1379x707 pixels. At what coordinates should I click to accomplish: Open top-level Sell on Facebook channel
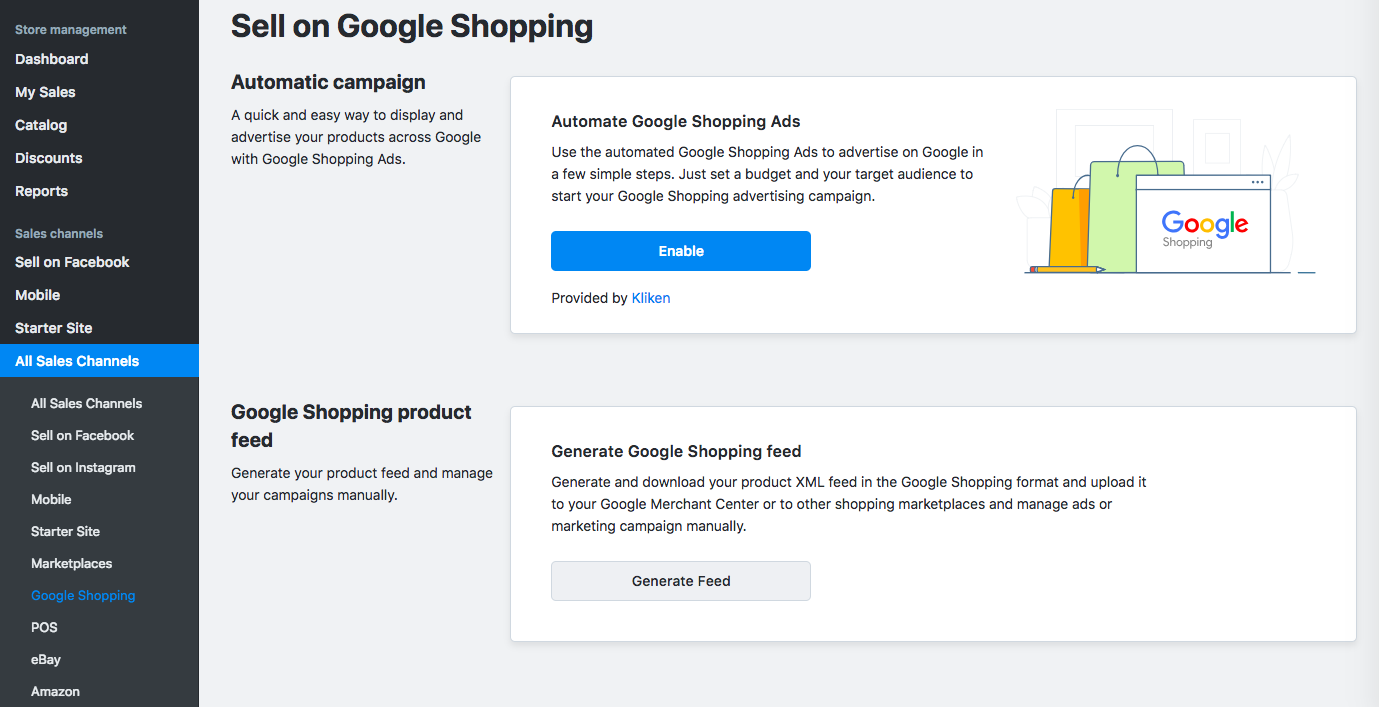[x=72, y=262]
